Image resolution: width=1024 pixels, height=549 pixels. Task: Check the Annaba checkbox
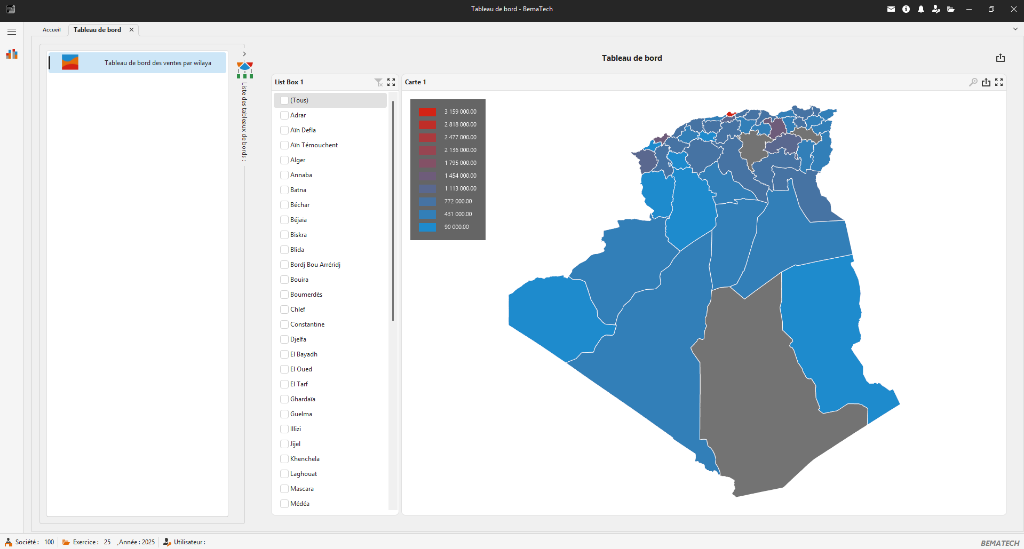tap(284, 175)
